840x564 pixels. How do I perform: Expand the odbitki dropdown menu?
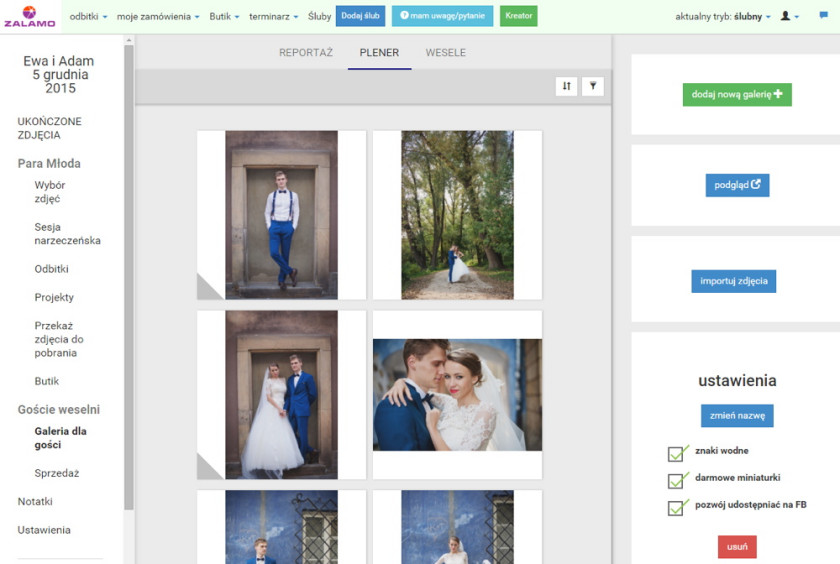(88, 17)
